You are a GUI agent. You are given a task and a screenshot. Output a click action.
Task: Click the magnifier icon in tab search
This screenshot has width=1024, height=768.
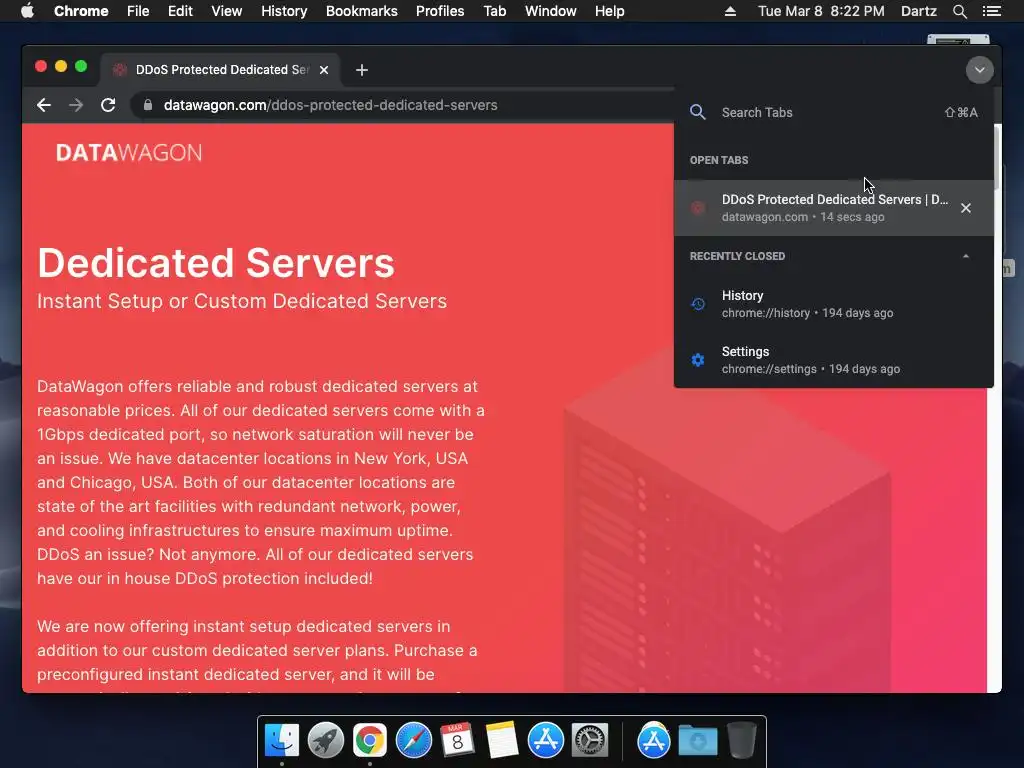697,112
